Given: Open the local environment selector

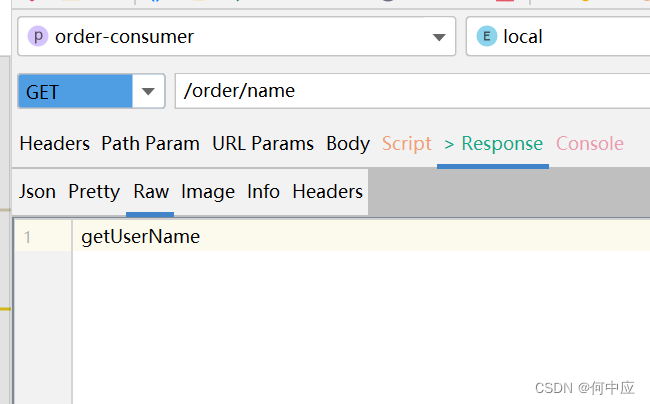Looking at the screenshot, I should 558,36.
